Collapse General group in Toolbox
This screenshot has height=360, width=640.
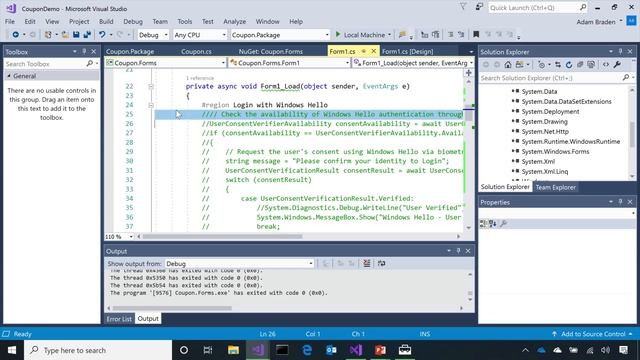click(9, 76)
